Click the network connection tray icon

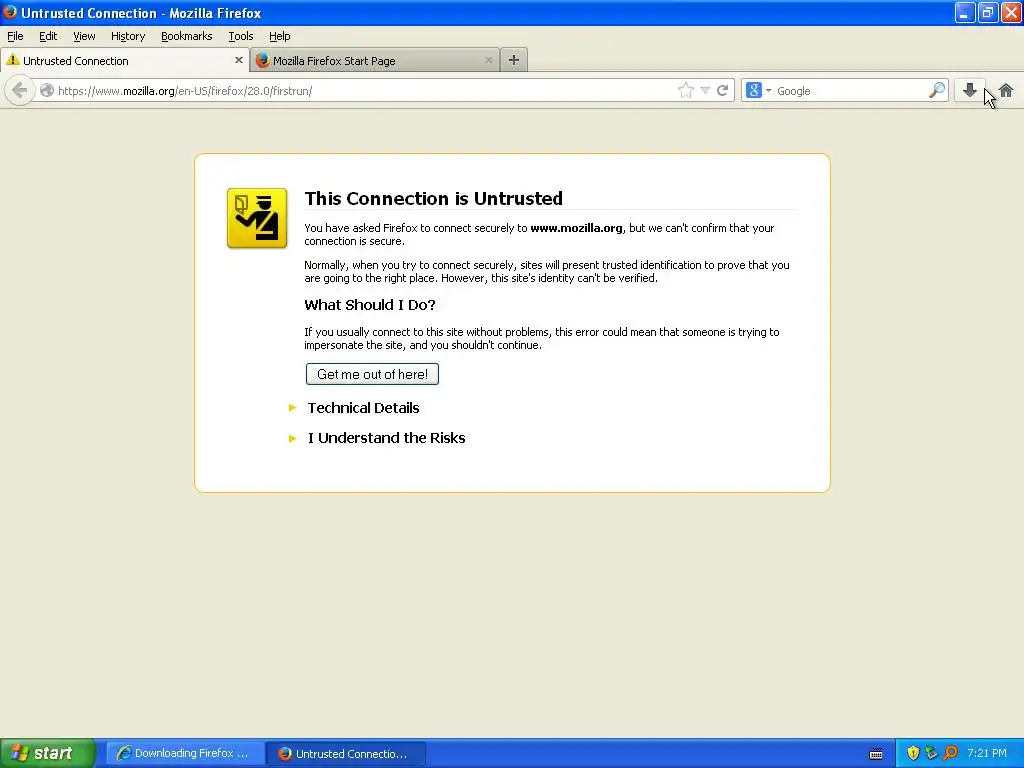tap(931, 753)
